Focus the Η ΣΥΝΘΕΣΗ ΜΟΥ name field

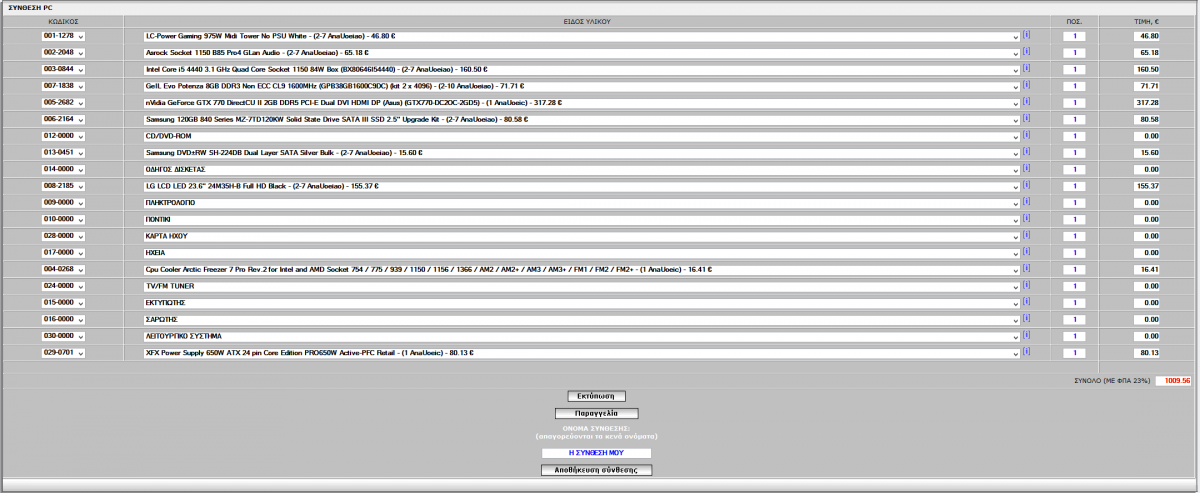pos(596,453)
